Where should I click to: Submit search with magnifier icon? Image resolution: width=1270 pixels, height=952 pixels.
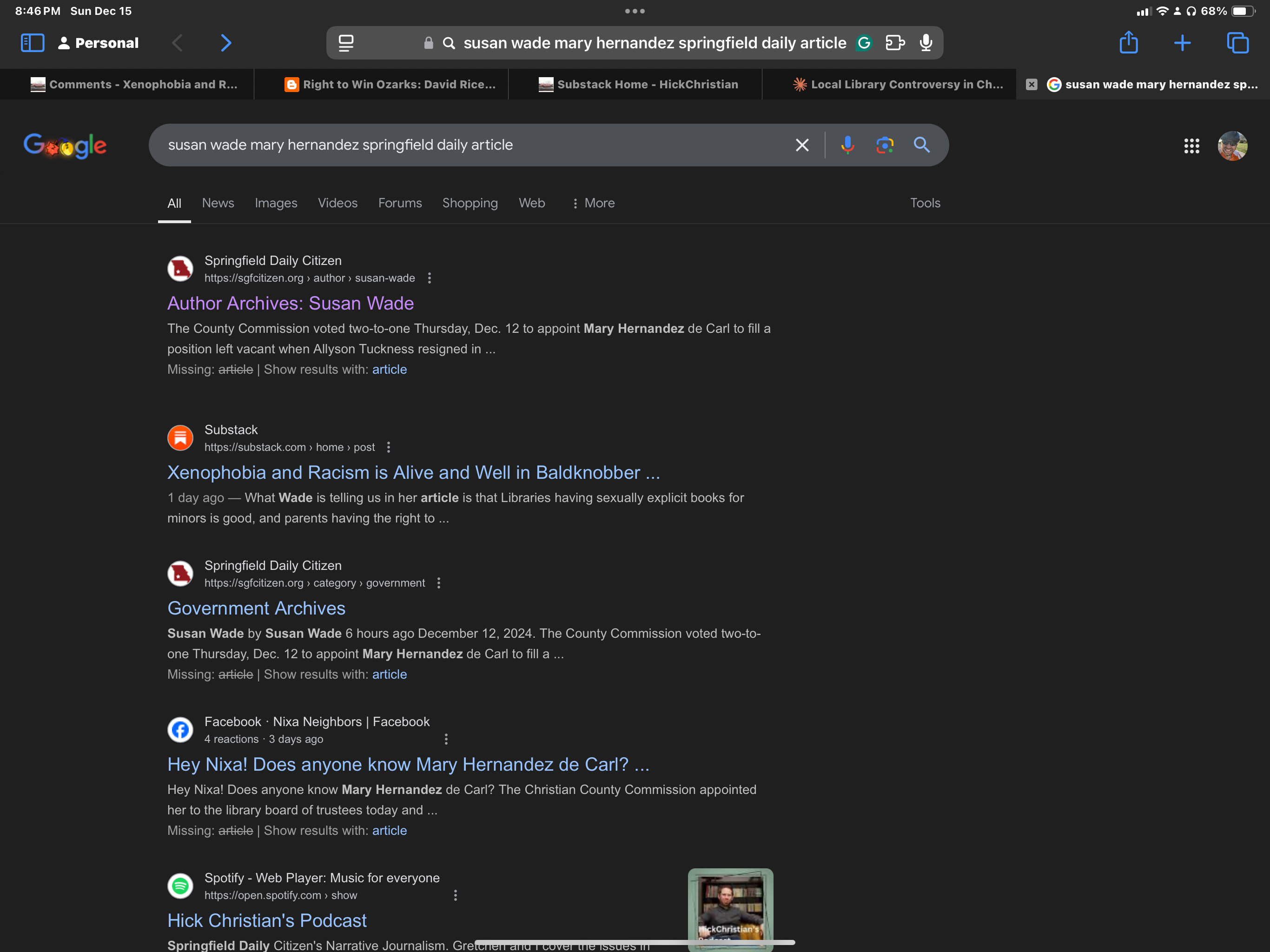click(x=921, y=145)
